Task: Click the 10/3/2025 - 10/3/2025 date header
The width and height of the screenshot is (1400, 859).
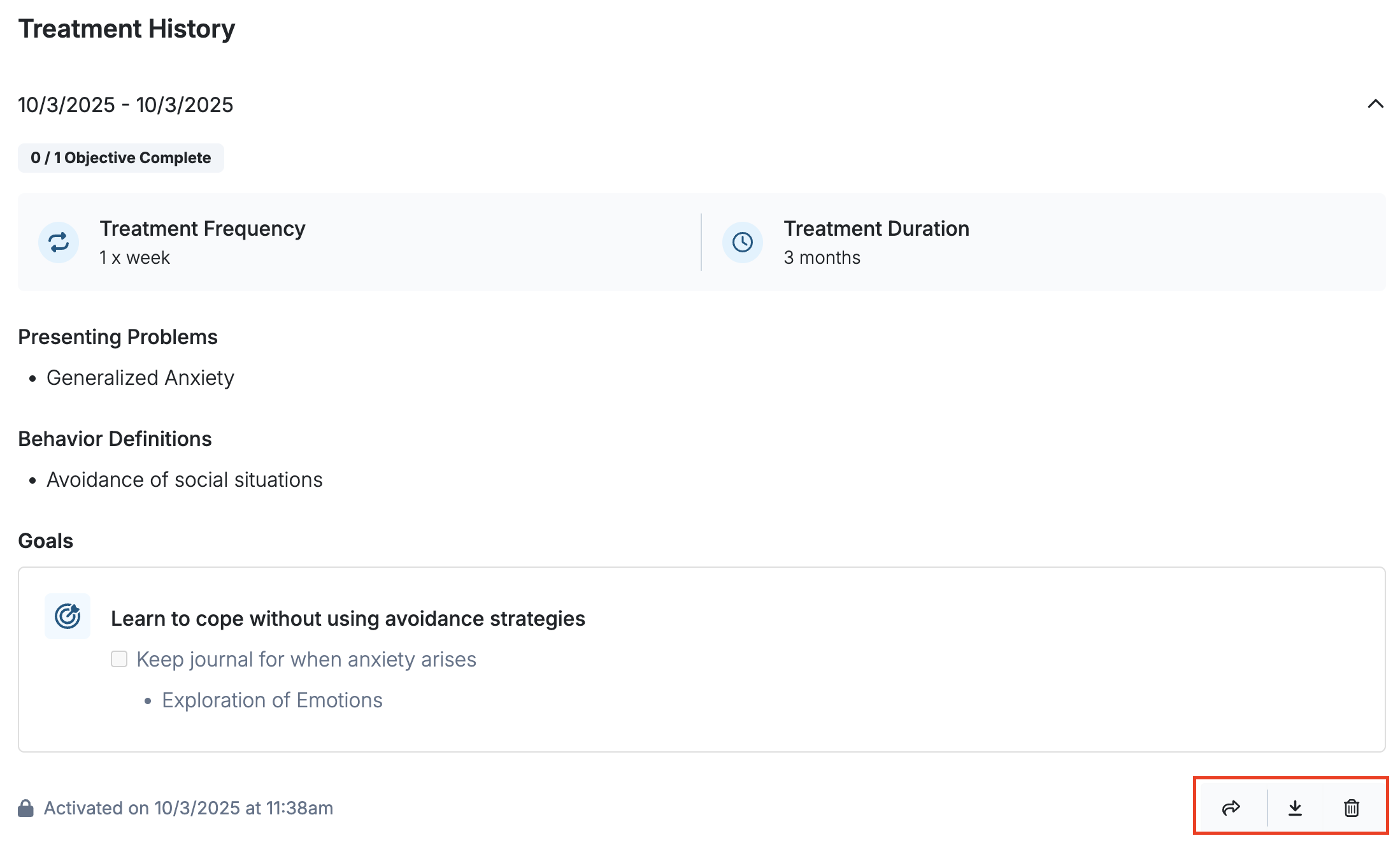Action: (125, 105)
